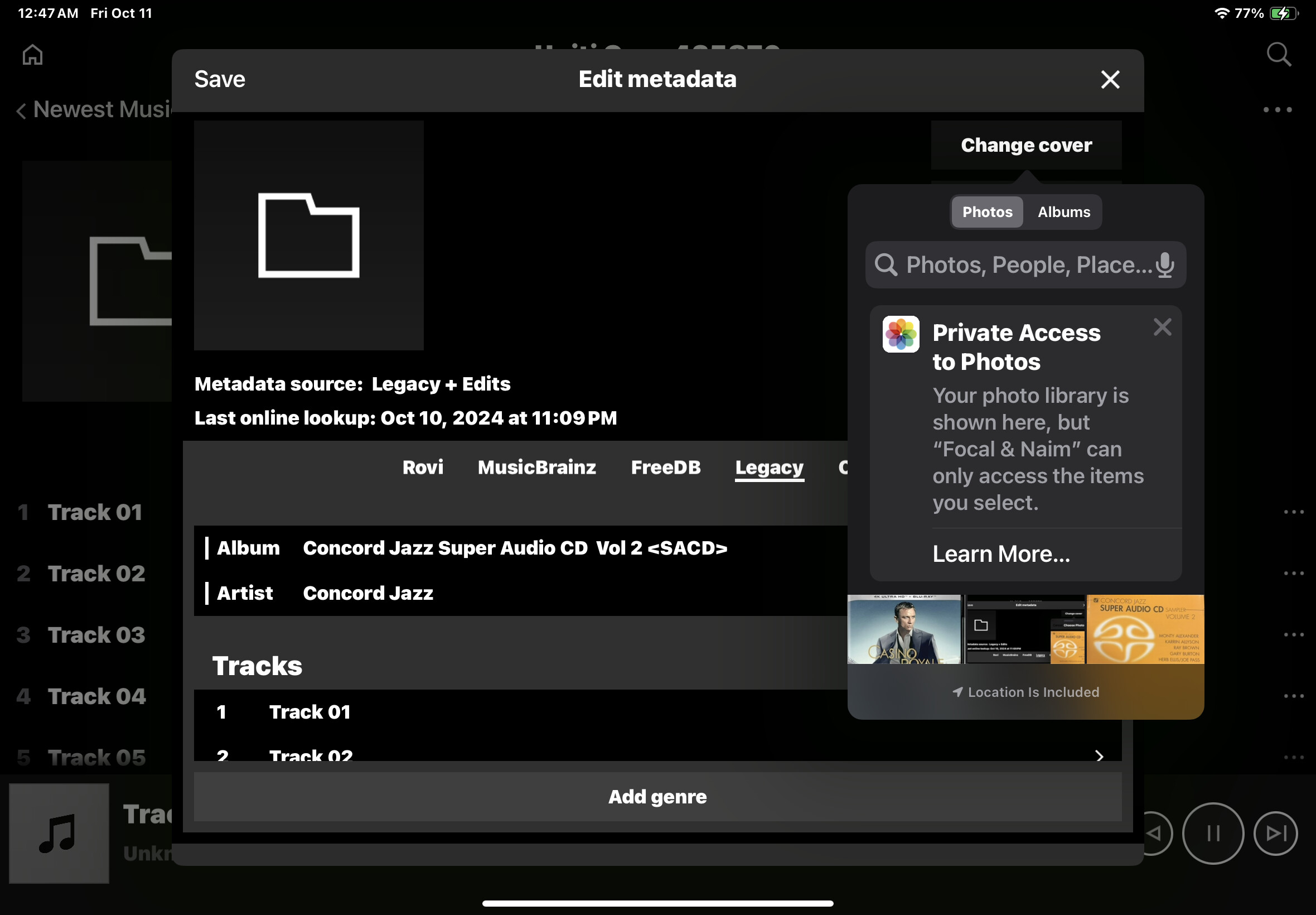This screenshot has width=1316, height=915.
Task: Tap the microphone dictation icon
Action: click(x=1165, y=266)
